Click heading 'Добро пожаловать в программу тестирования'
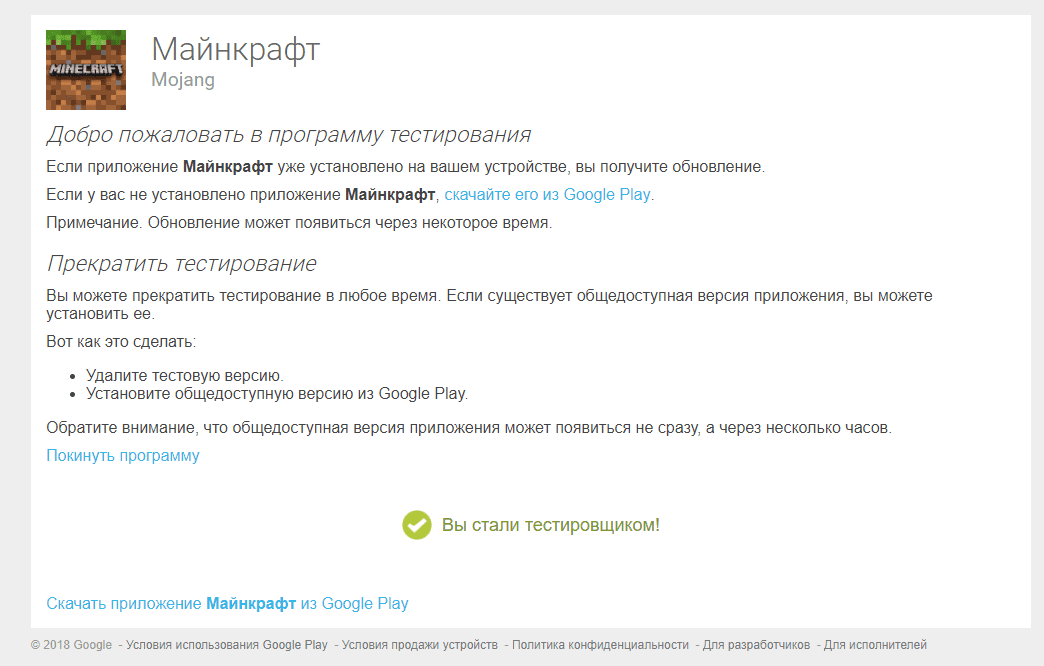 288,135
